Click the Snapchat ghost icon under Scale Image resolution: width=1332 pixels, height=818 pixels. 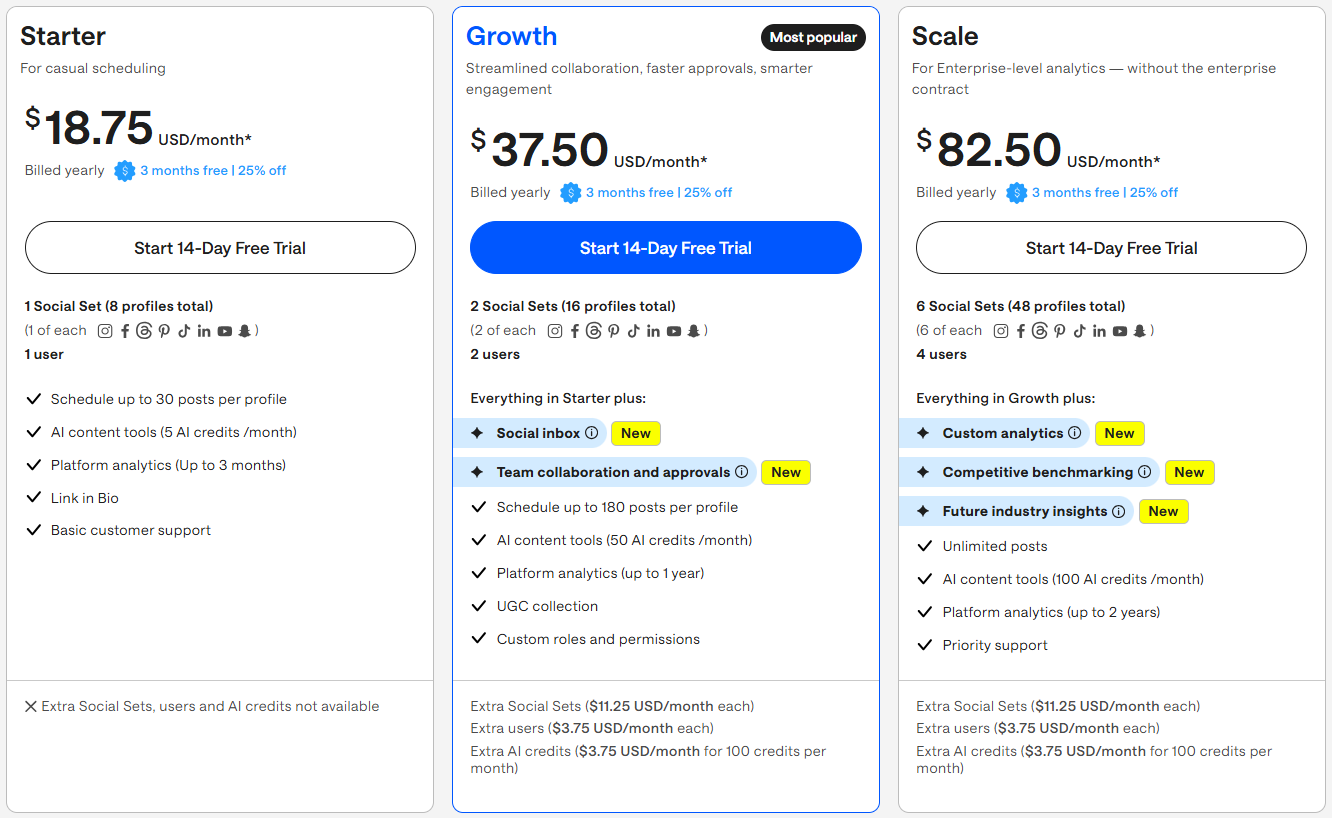click(x=1139, y=330)
